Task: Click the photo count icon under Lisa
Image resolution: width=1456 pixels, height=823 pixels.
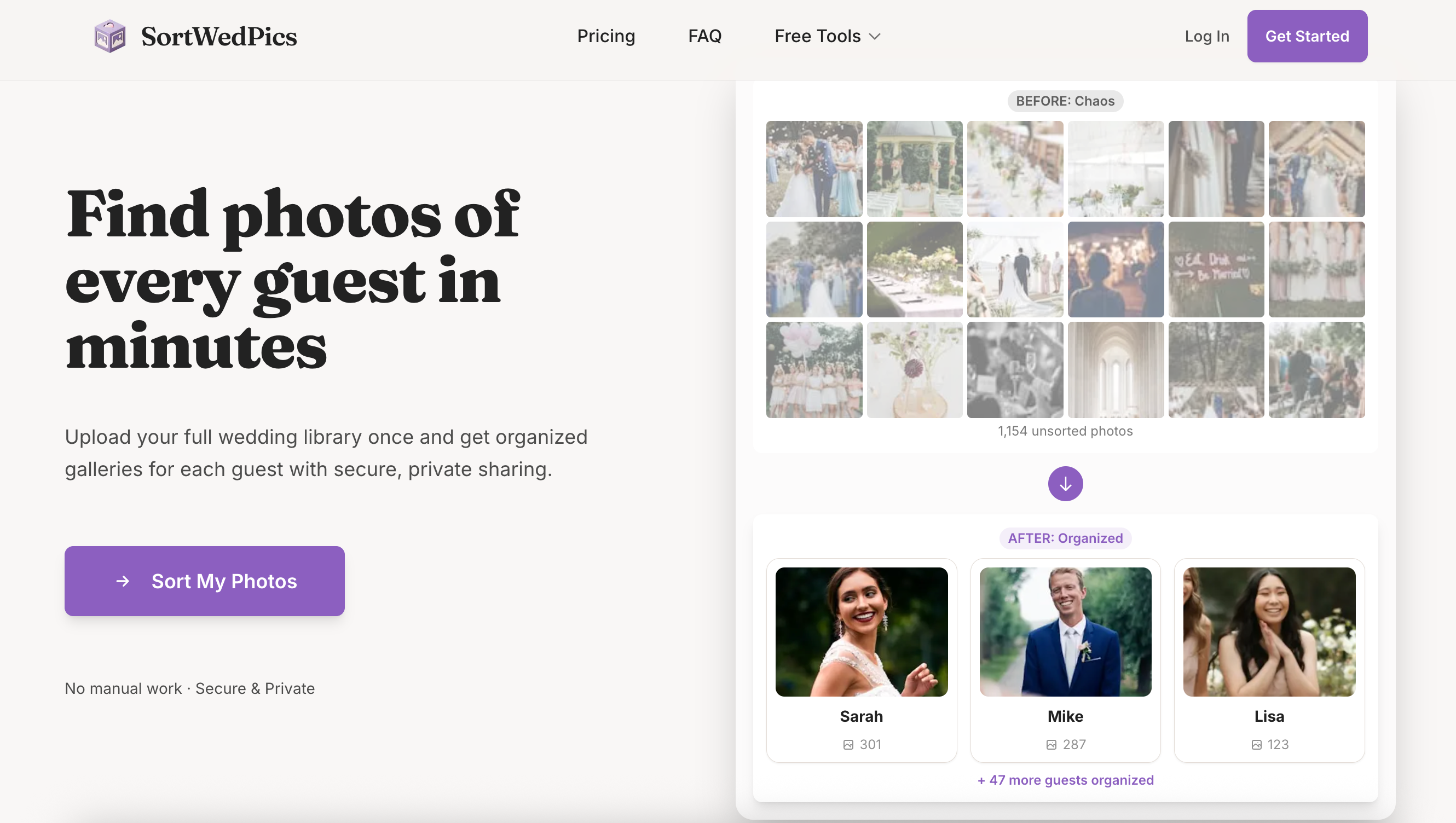Action: coord(1256,744)
